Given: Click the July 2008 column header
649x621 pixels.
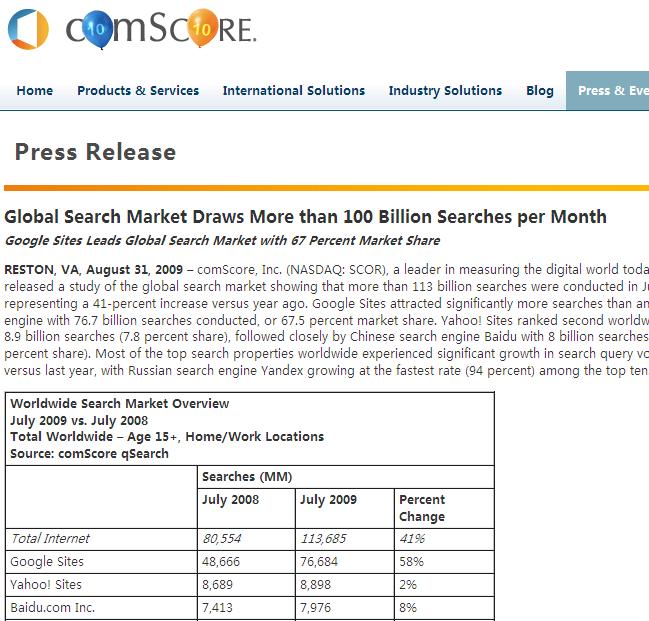Looking at the screenshot, I should click(246, 508).
